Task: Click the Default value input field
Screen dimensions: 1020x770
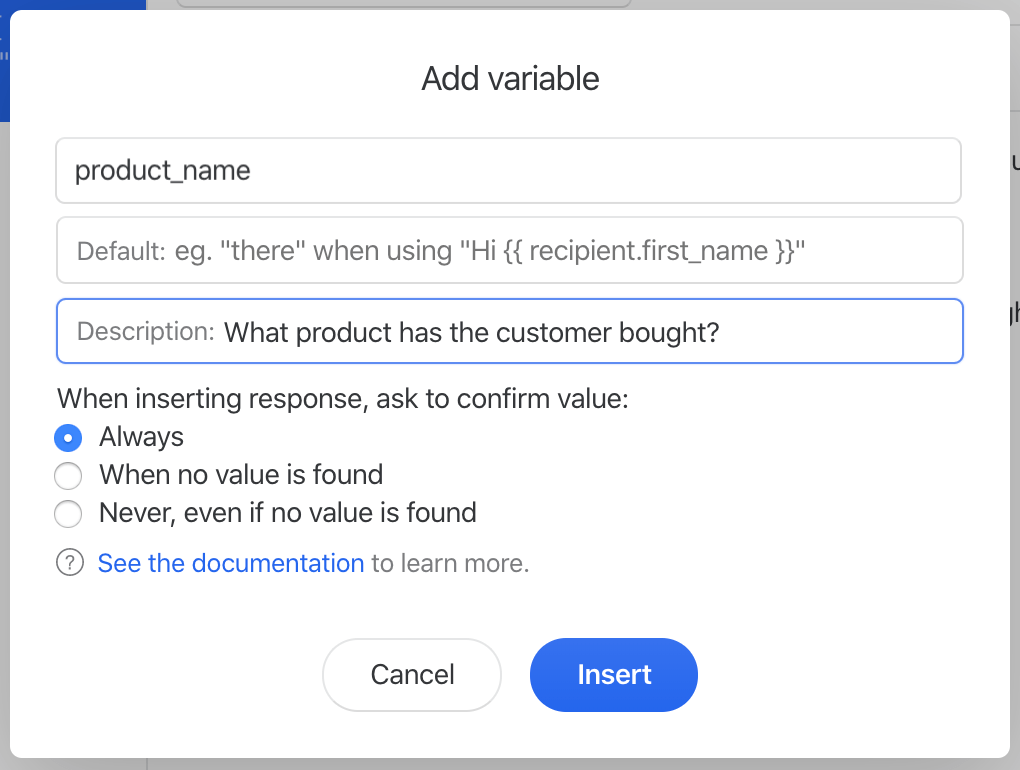Action: point(509,250)
